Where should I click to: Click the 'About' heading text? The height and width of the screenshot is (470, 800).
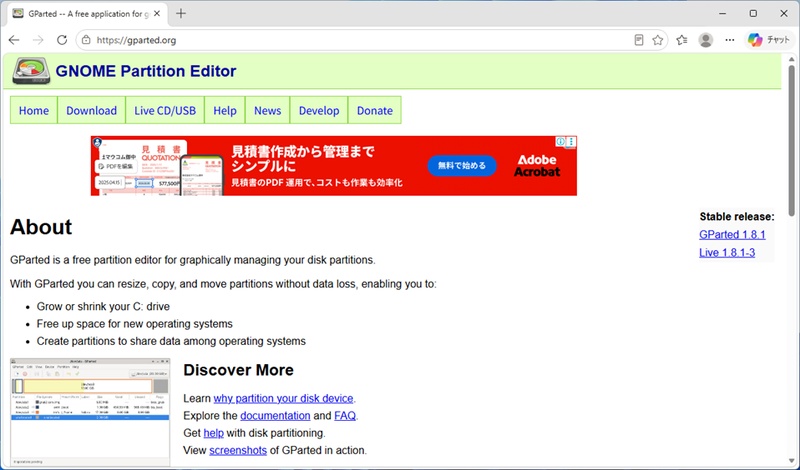coord(41,227)
